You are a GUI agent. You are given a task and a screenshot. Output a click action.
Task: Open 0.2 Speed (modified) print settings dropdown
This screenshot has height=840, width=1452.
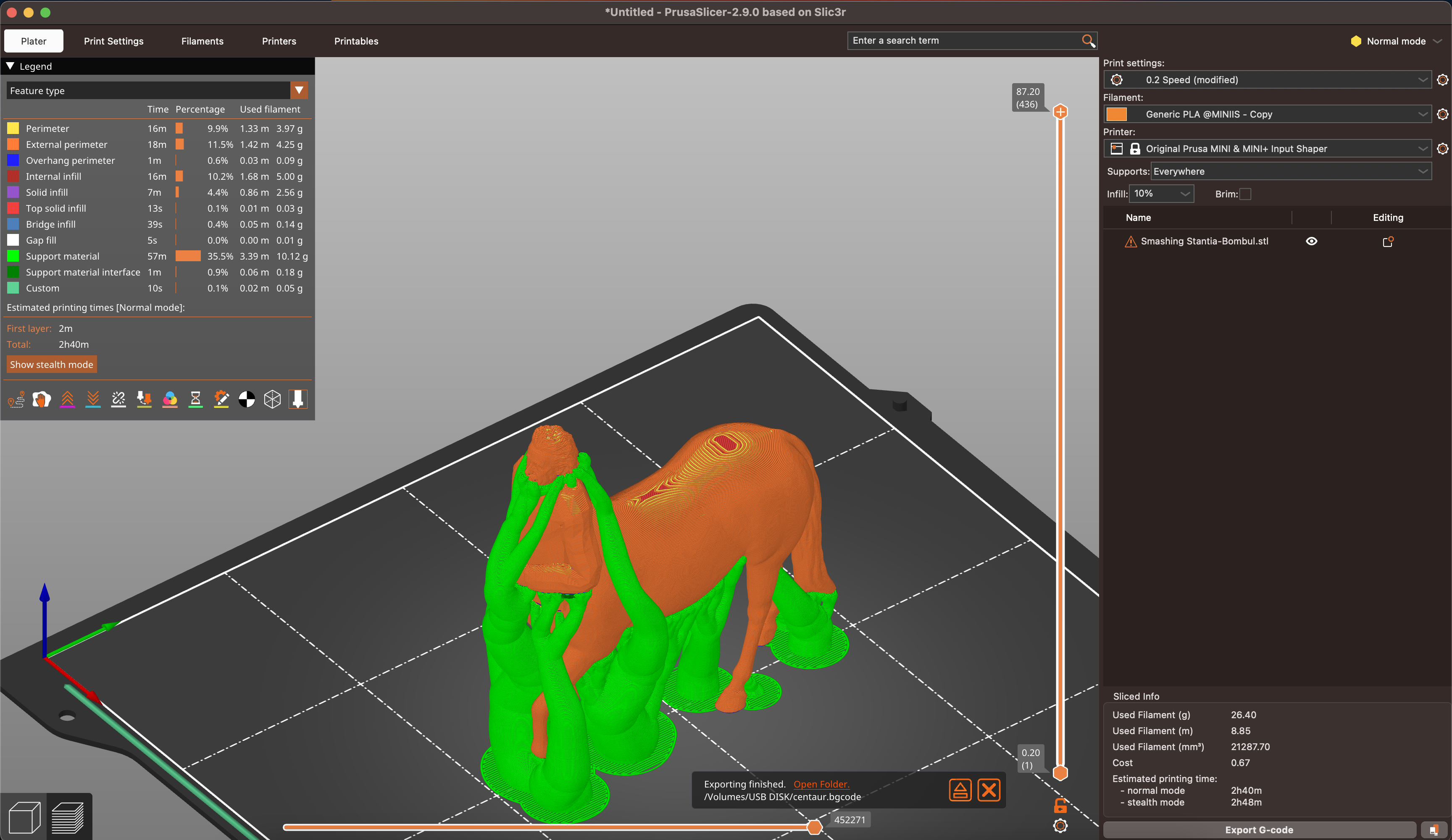1268,79
